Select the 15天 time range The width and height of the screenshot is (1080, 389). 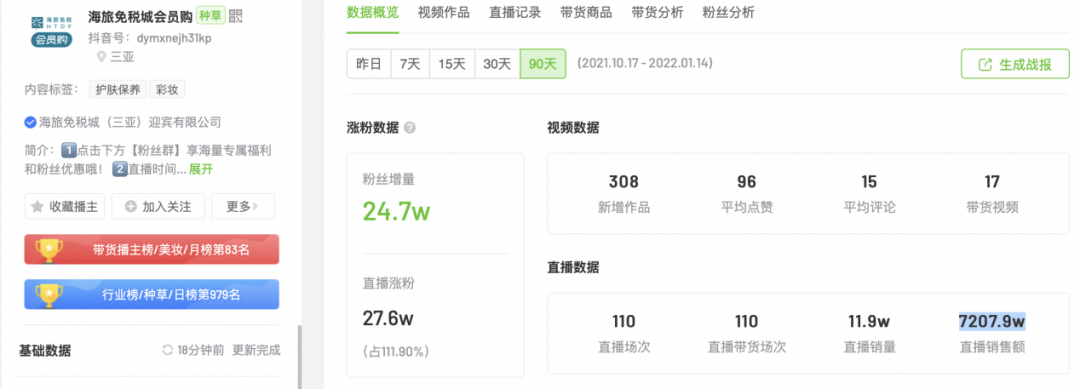coord(452,64)
